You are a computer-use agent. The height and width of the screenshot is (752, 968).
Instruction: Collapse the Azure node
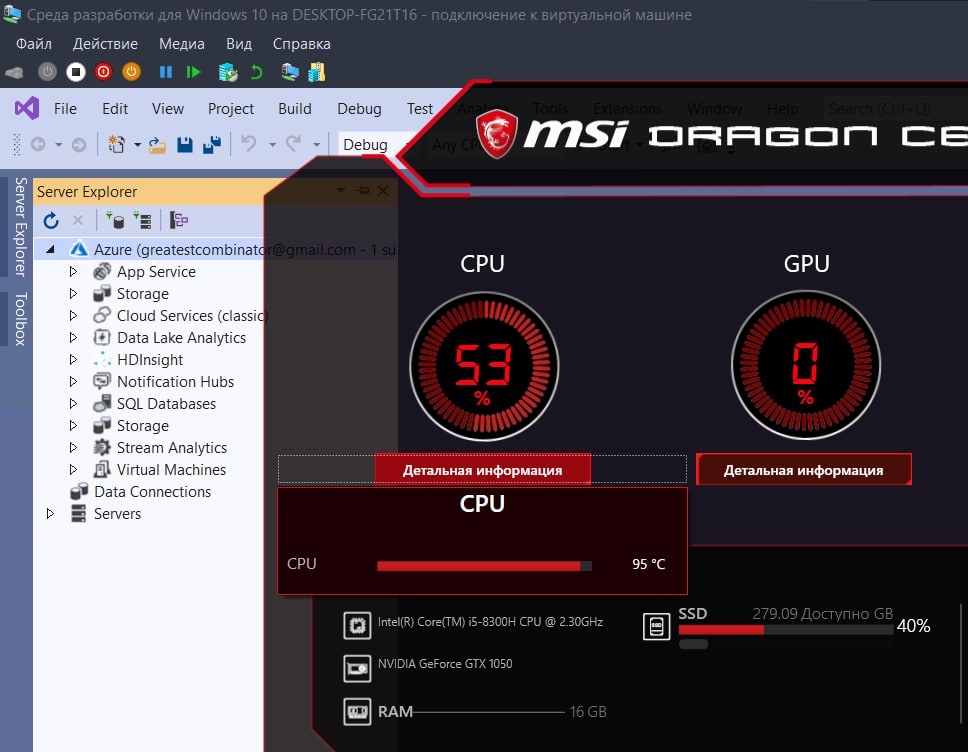click(51, 249)
